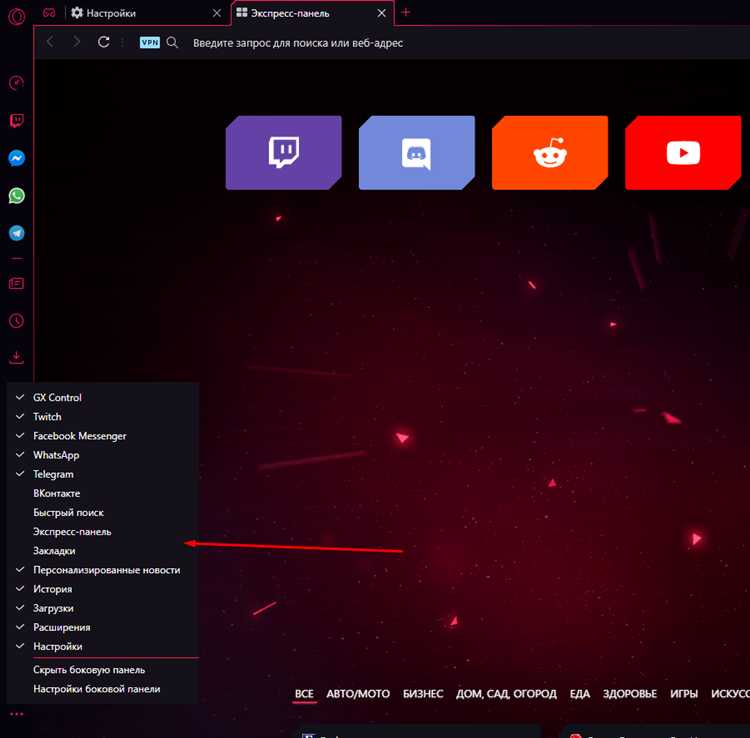Go back with the back arrow
This screenshot has height=738, width=750.
pos(50,42)
